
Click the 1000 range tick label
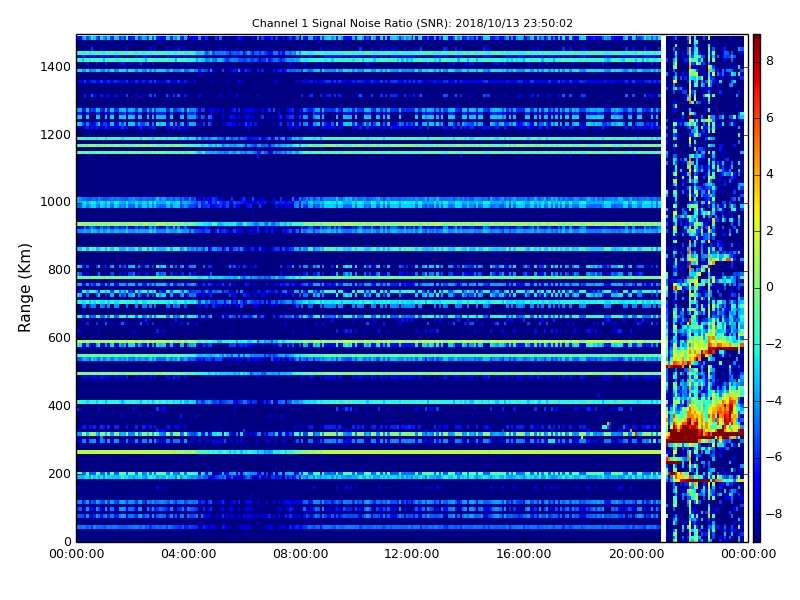56,202
